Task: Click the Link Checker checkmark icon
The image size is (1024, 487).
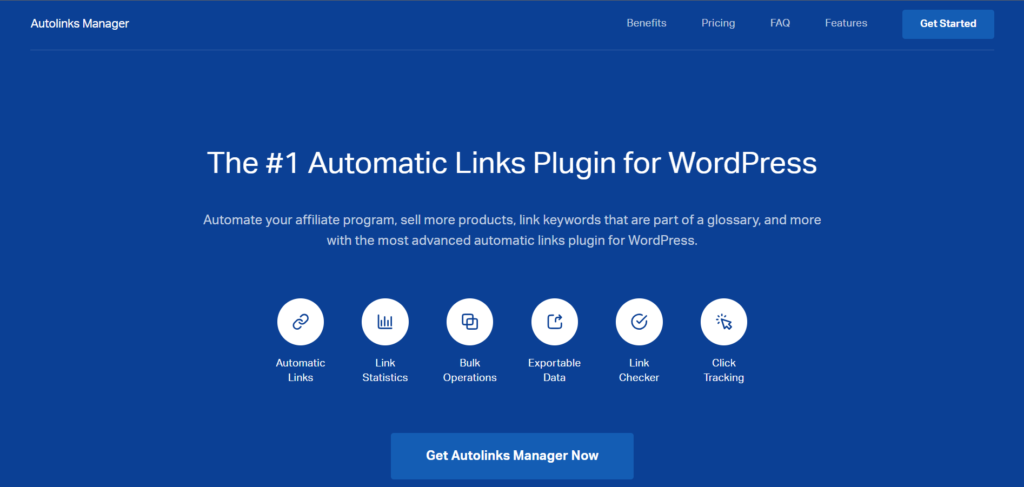Action: (x=639, y=322)
